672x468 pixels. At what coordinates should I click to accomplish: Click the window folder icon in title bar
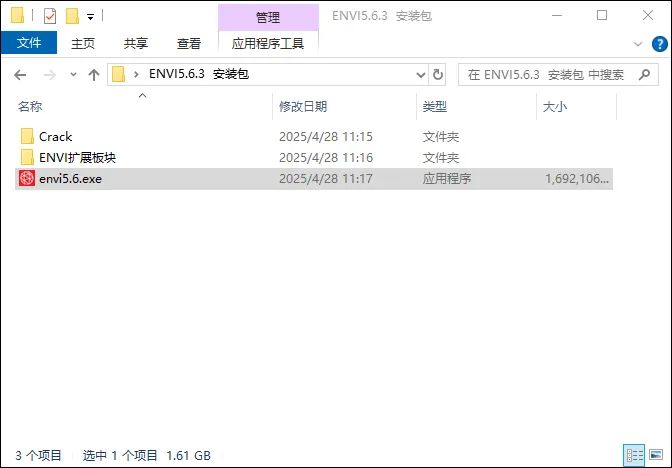pyautogui.click(x=17, y=15)
